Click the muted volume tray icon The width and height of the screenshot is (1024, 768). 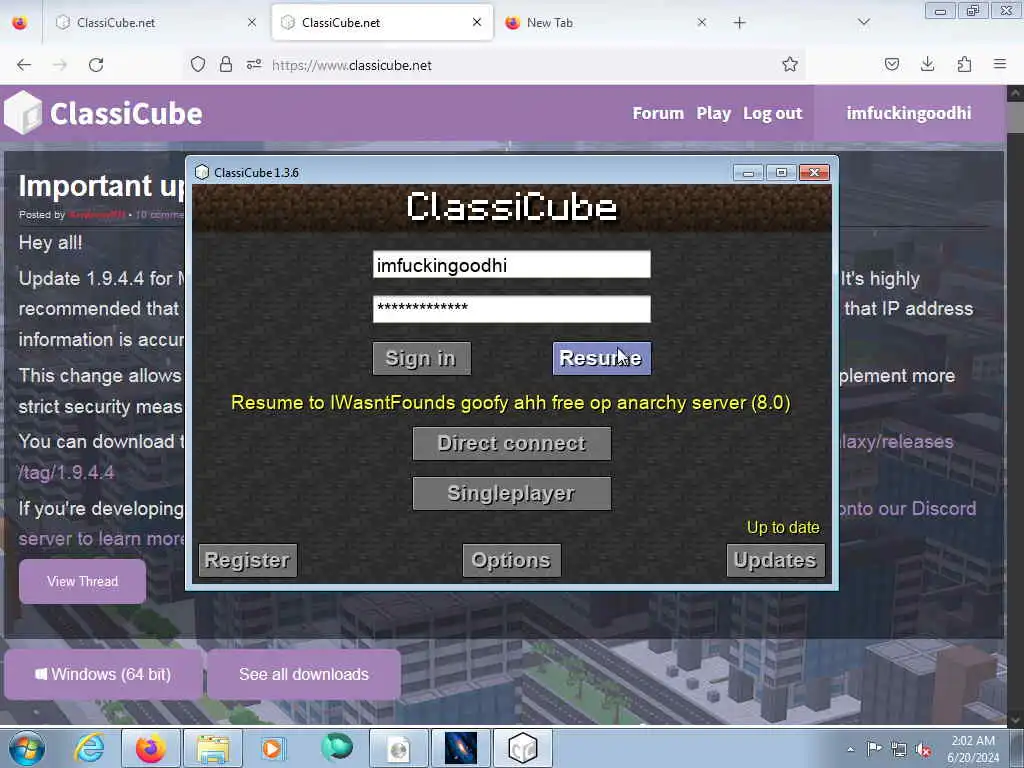pyautogui.click(x=923, y=749)
